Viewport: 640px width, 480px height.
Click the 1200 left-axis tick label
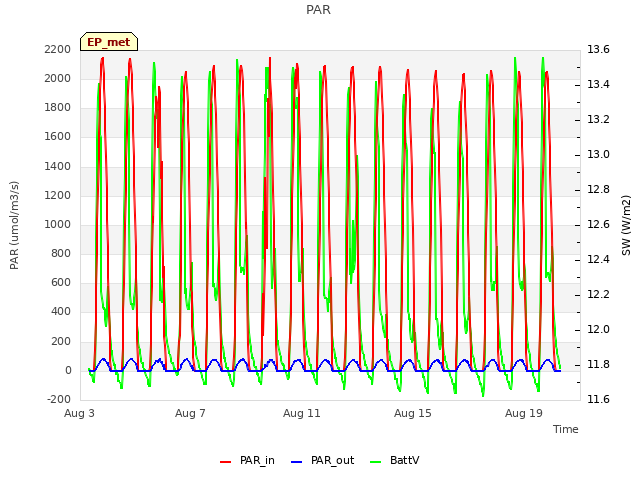pos(58,195)
